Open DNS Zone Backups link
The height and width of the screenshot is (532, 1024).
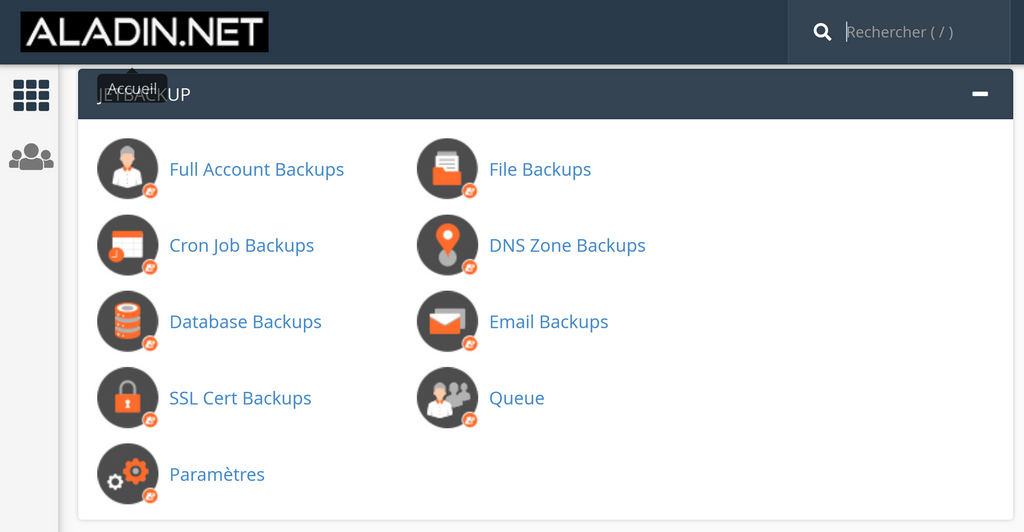click(x=567, y=246)
